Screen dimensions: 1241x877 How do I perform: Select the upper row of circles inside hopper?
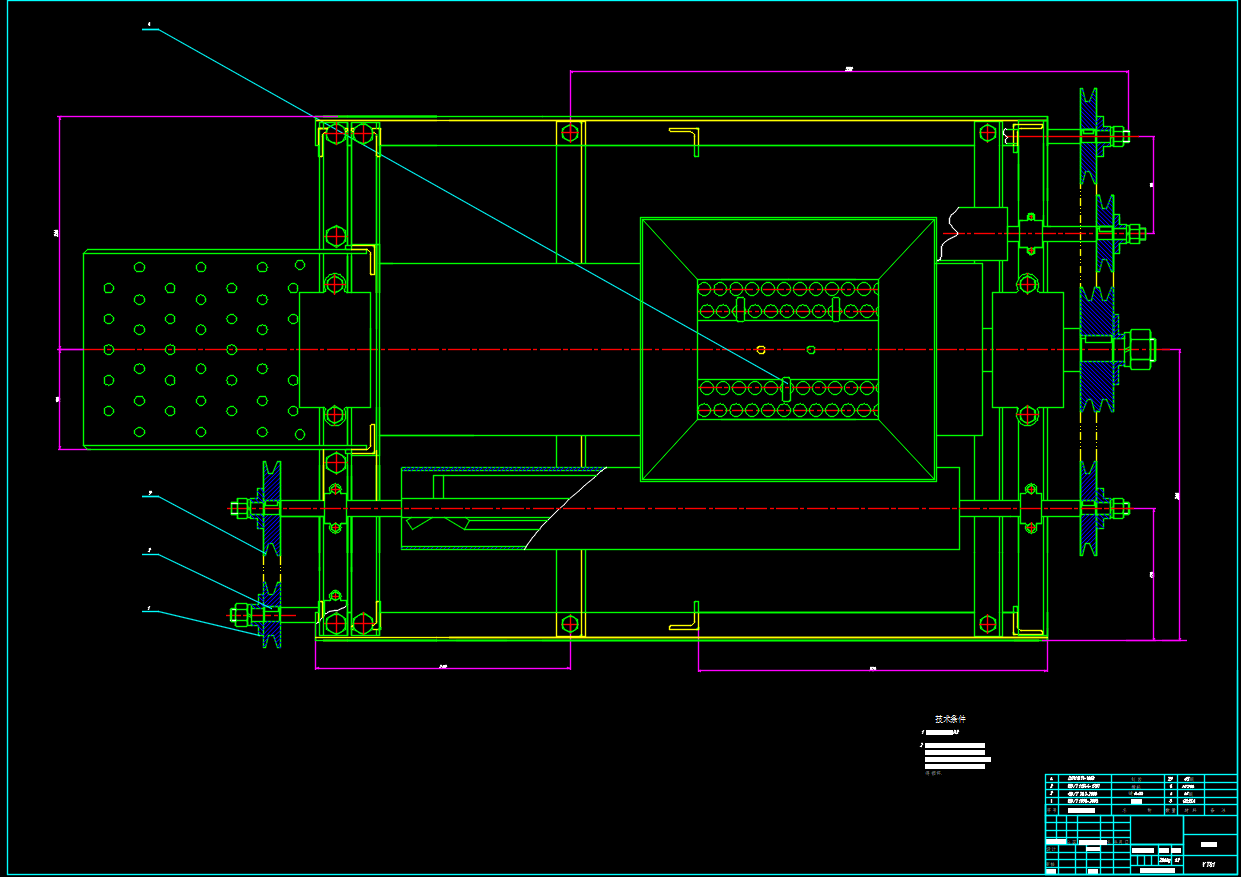[788, 289]
